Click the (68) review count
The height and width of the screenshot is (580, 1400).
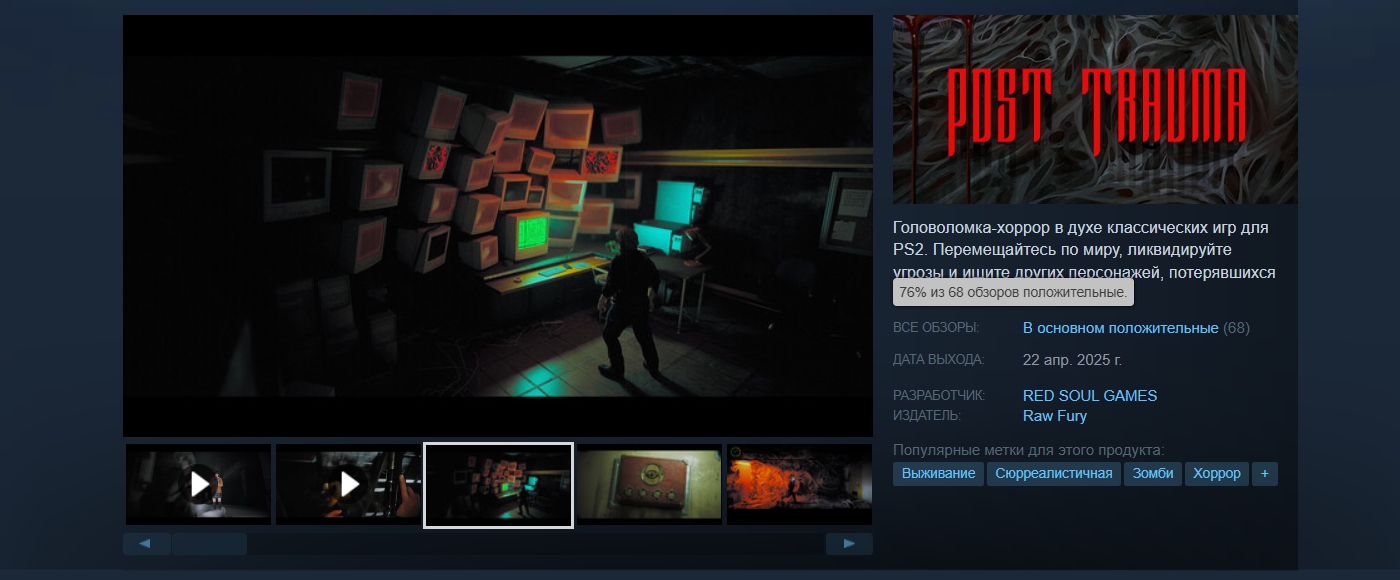(x=1237, y=328)
